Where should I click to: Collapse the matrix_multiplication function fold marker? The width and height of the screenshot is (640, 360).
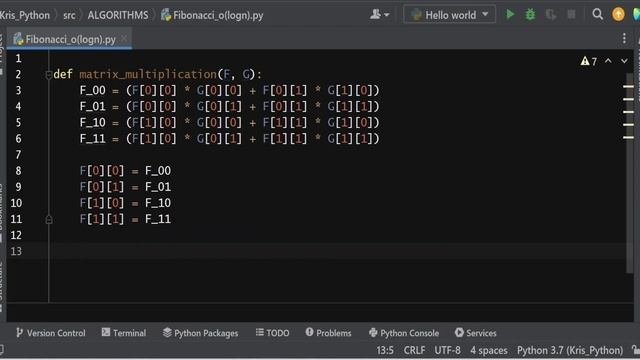point(49,75)
